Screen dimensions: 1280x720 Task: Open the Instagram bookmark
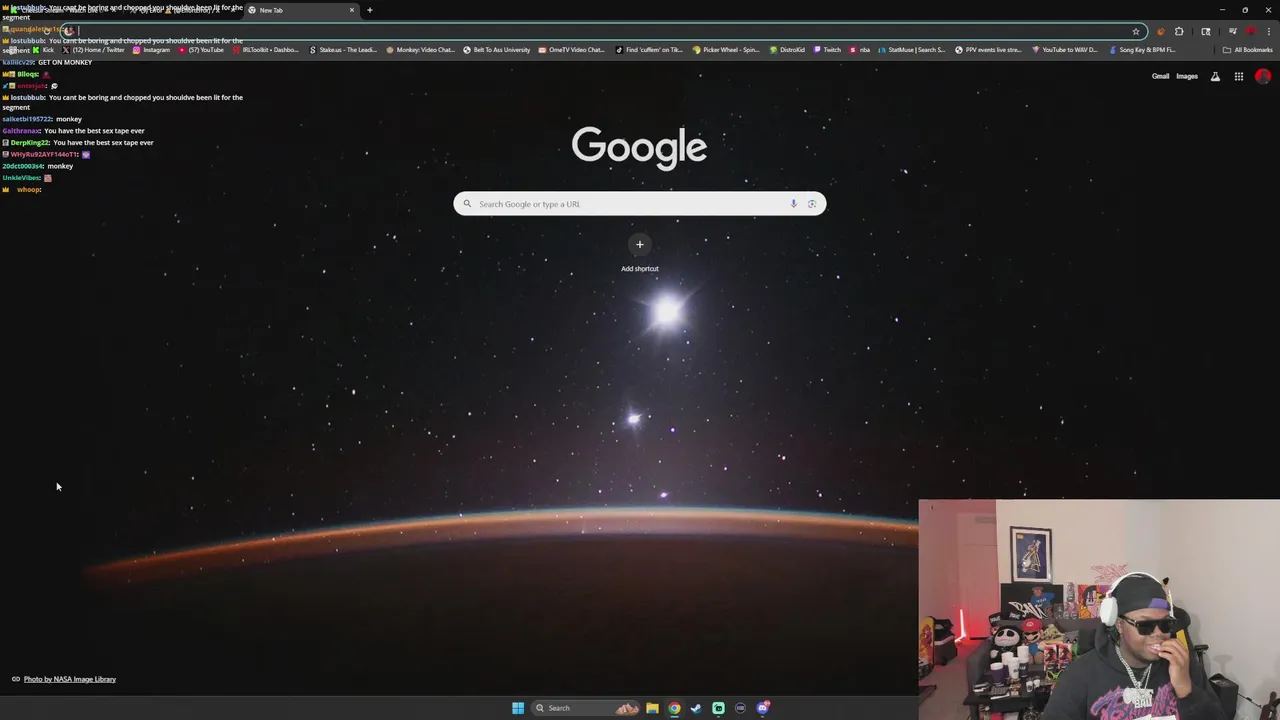(151, 50)
